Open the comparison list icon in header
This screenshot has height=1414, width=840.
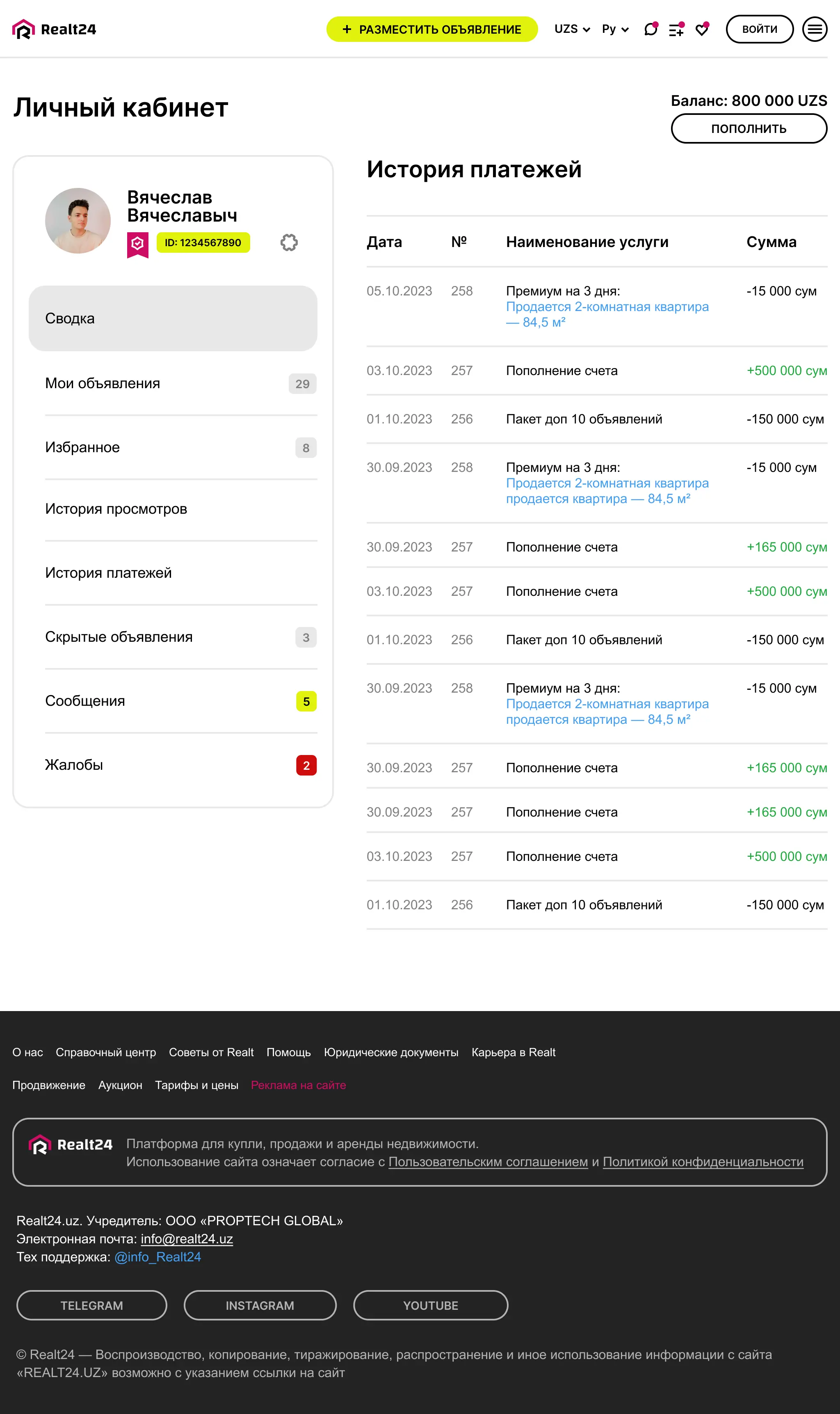pyautogui.click(x=676, y=29)
